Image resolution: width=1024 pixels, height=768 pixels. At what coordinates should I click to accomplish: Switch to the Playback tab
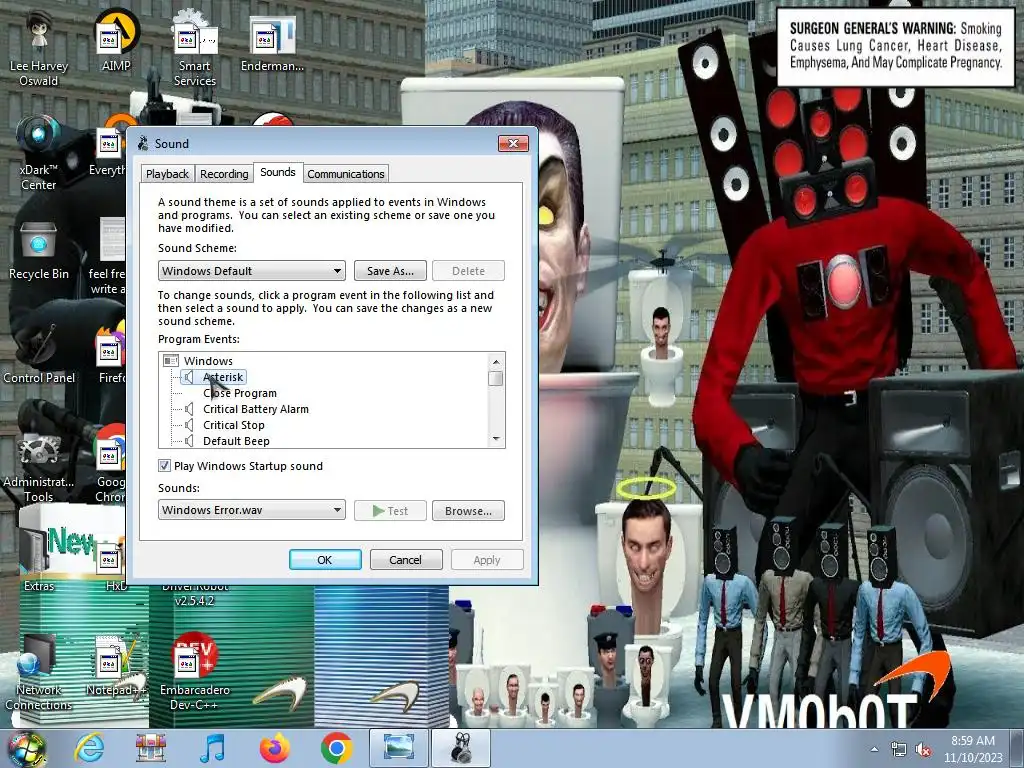click(x=167, y=174)
